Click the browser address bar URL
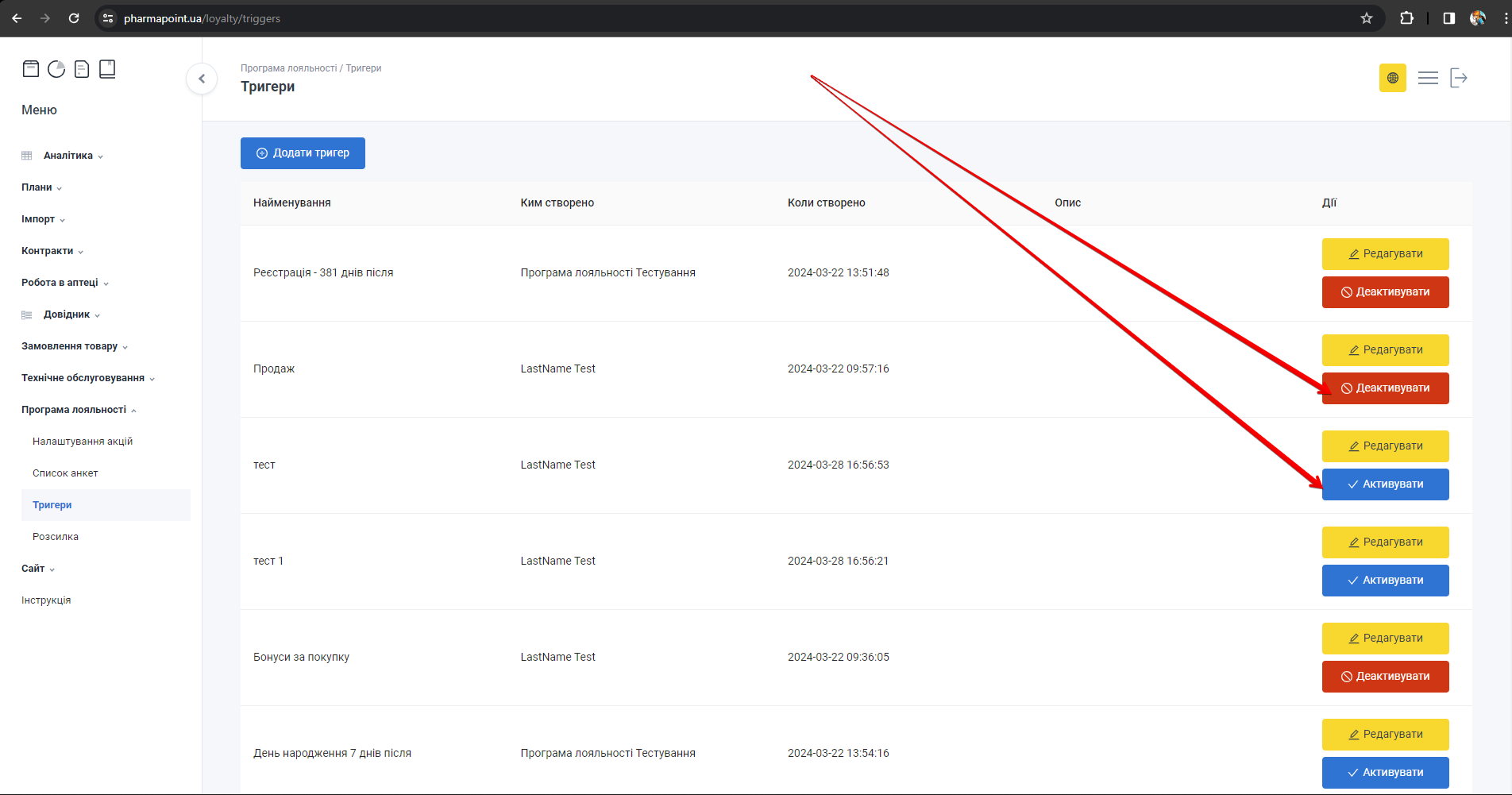 202,18
